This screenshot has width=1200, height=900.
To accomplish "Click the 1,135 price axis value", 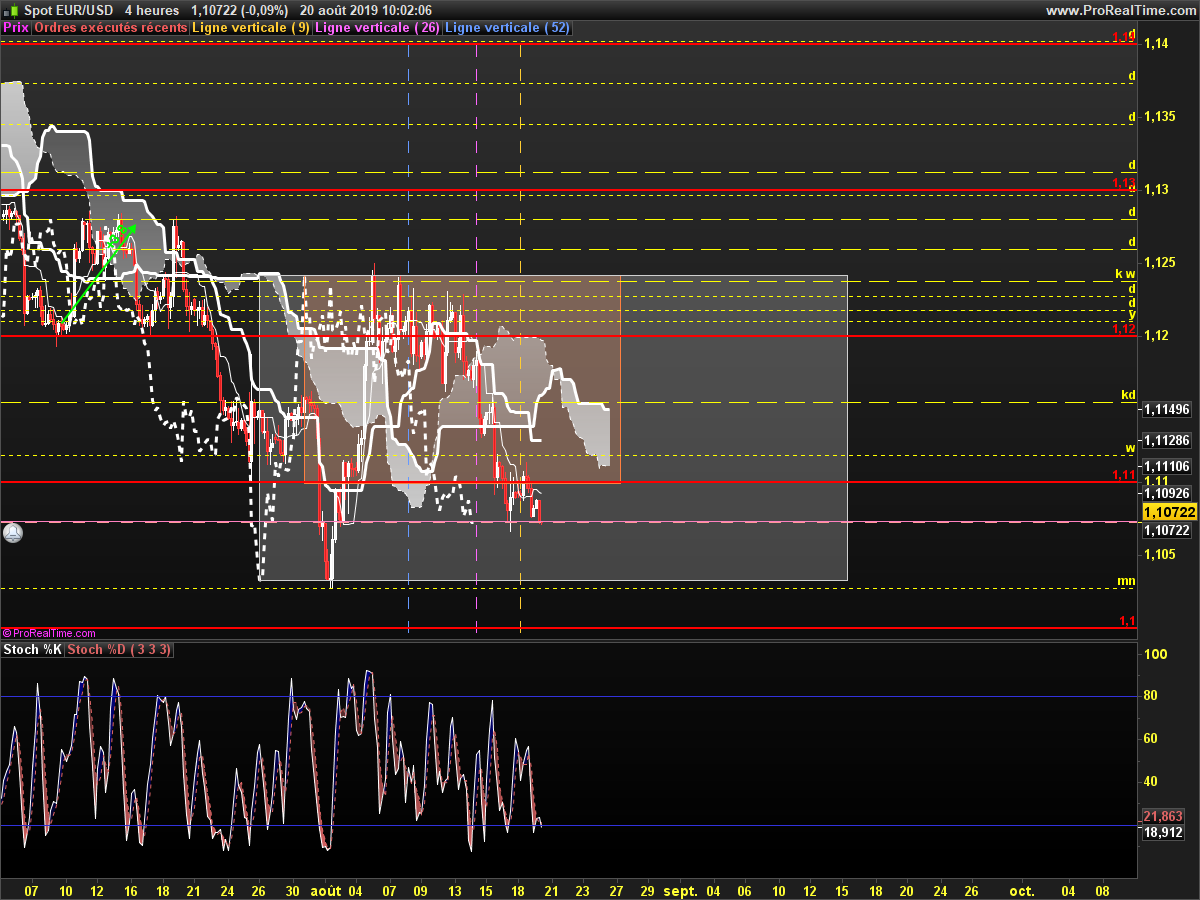I will [x=1160, y=117].
